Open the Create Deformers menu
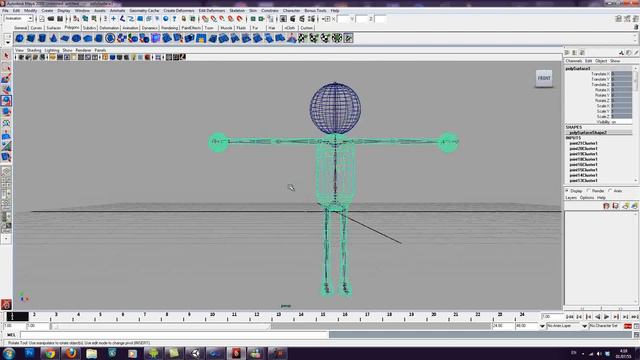This screenshot has width=640, height=360. point(179,11)
